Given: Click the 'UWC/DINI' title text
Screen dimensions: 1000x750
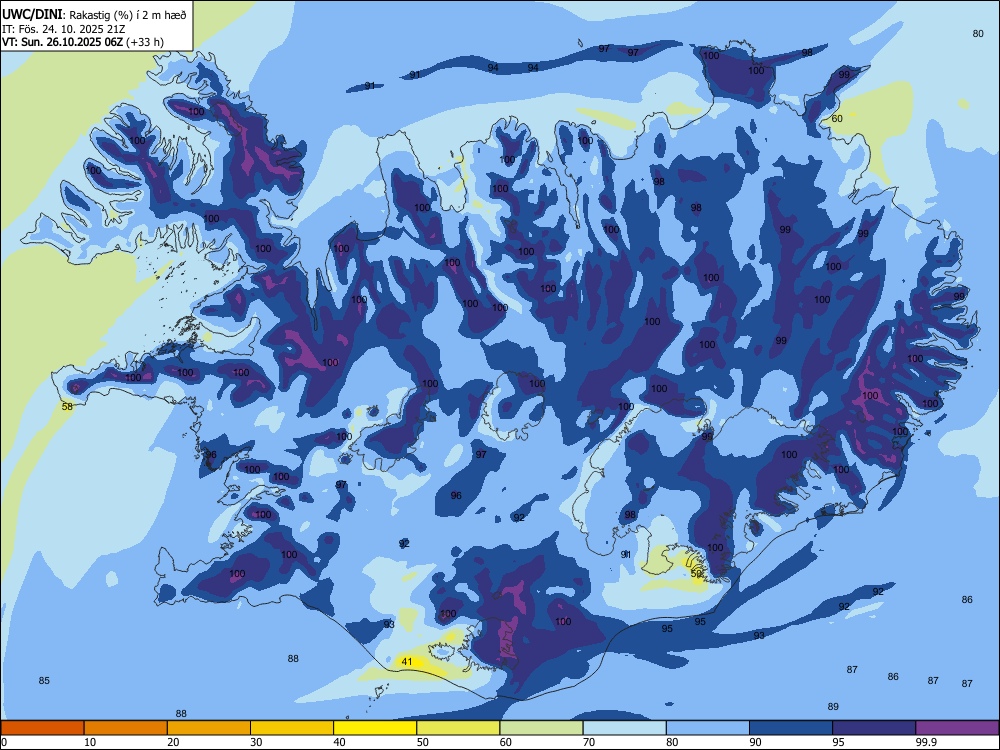Looking at the screenshot, I should pos(32,14).
